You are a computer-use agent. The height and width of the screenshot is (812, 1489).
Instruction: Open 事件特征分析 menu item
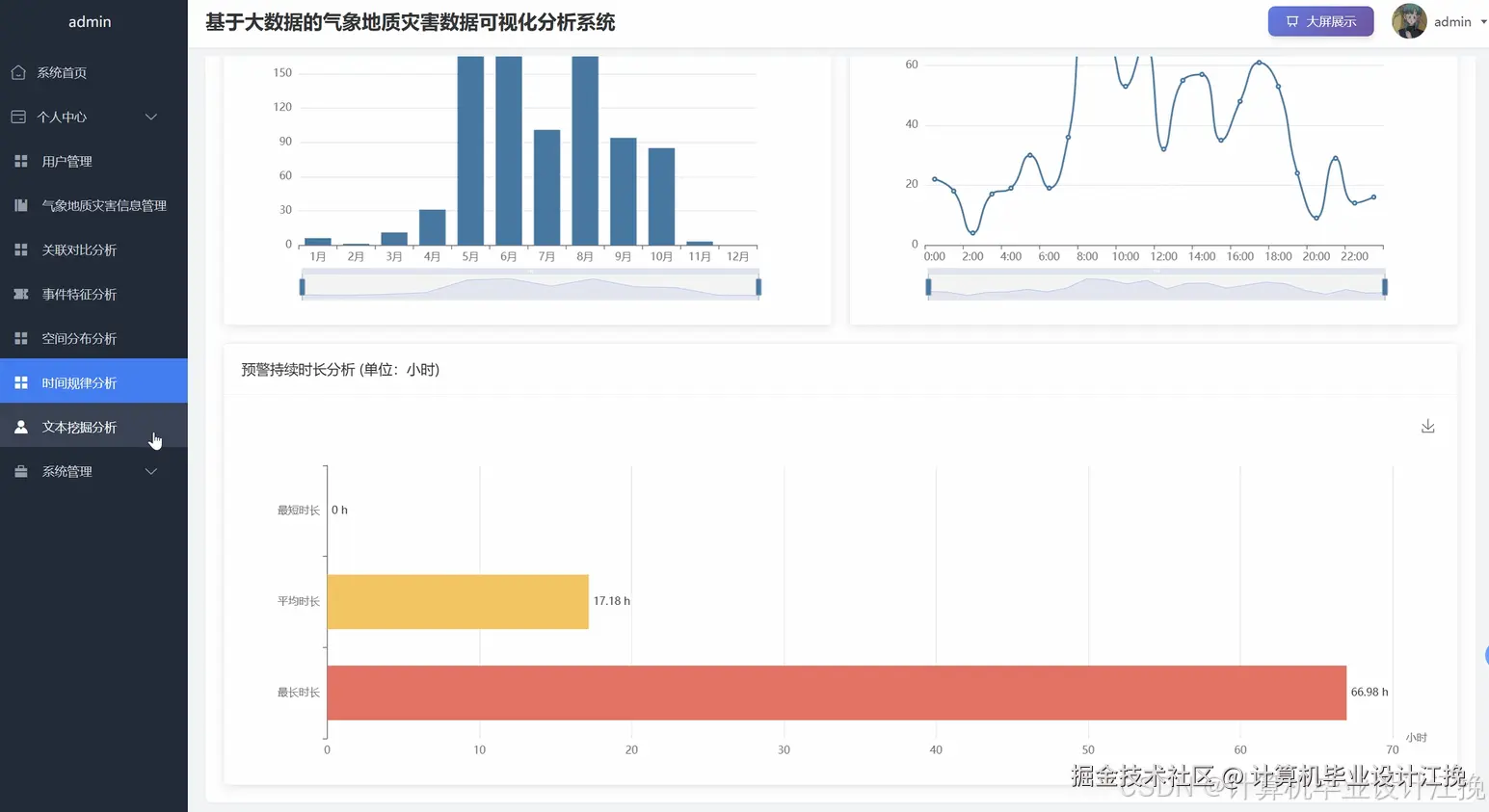point(93,294)
